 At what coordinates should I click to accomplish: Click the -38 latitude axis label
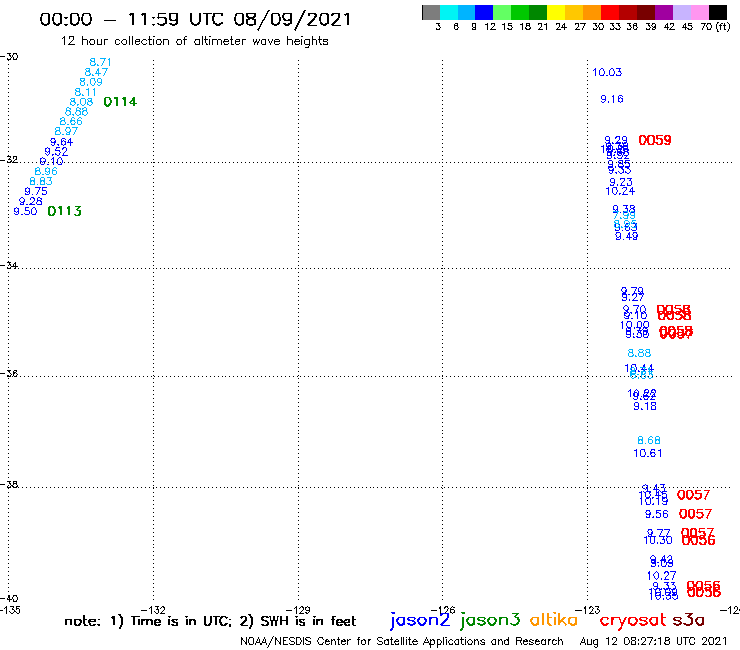pyautogui.click(x=9, y=484)
